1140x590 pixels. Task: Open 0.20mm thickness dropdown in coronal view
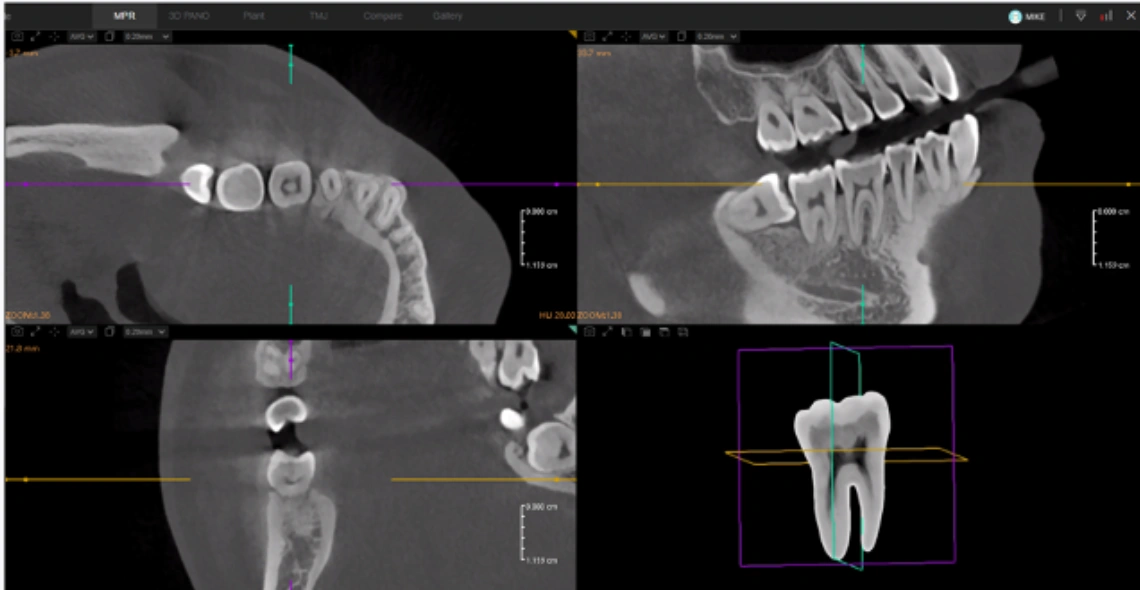click(x=145, y=331)
